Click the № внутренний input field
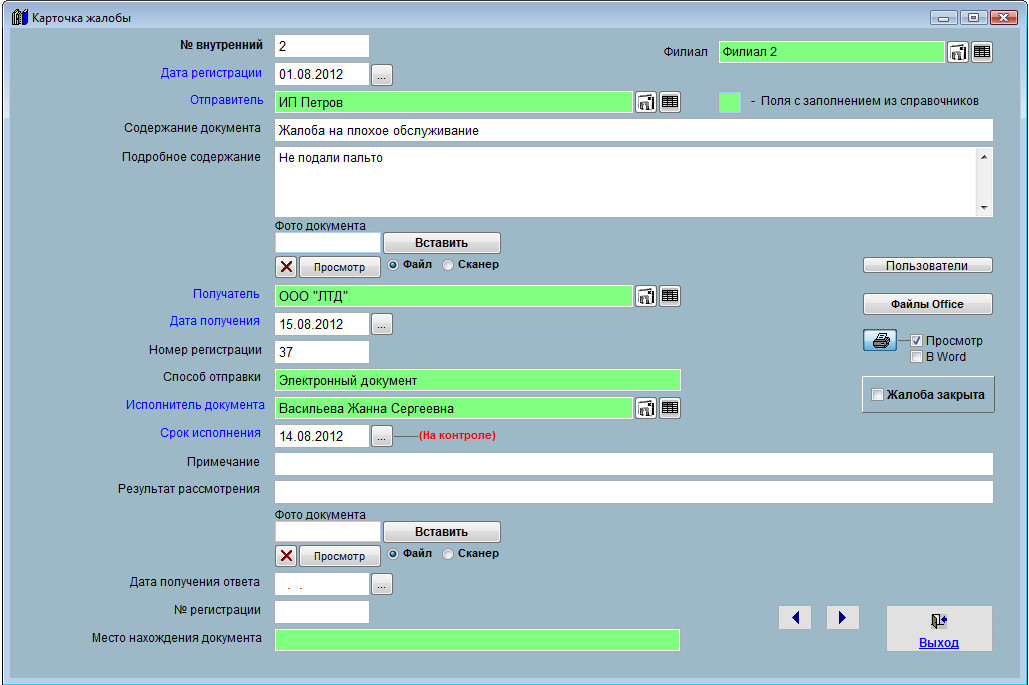This screenshot has height=685, width=1029. [322, 46]
